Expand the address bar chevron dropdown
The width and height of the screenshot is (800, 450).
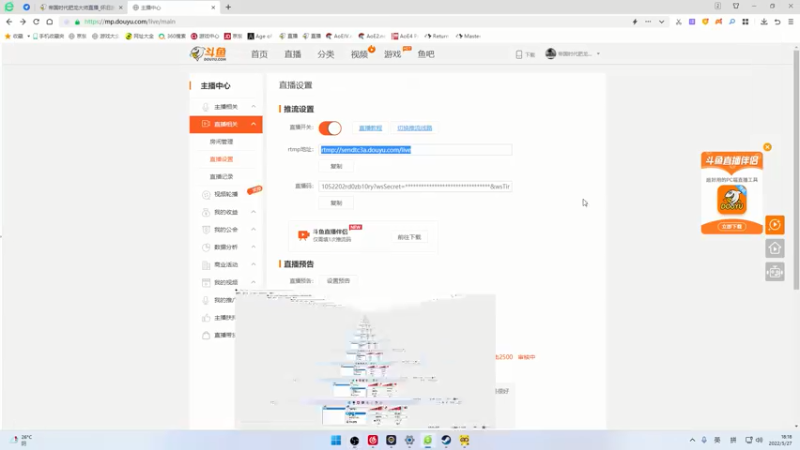coord(661,22)
